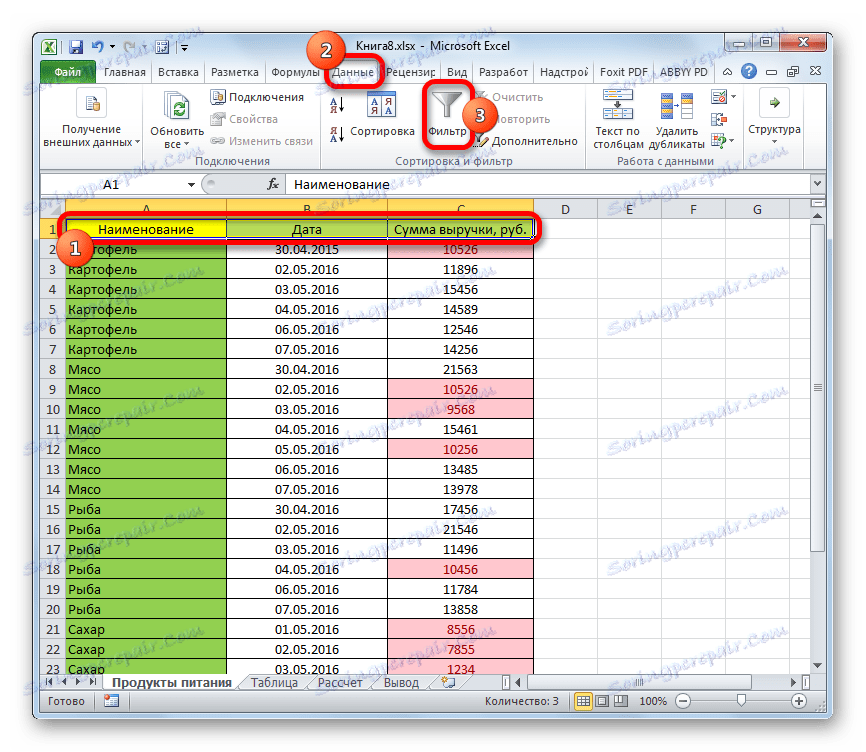Open Data Validation dropdown arrow
The width and height of the screenshot is (866, 752).
click(733, 97)
